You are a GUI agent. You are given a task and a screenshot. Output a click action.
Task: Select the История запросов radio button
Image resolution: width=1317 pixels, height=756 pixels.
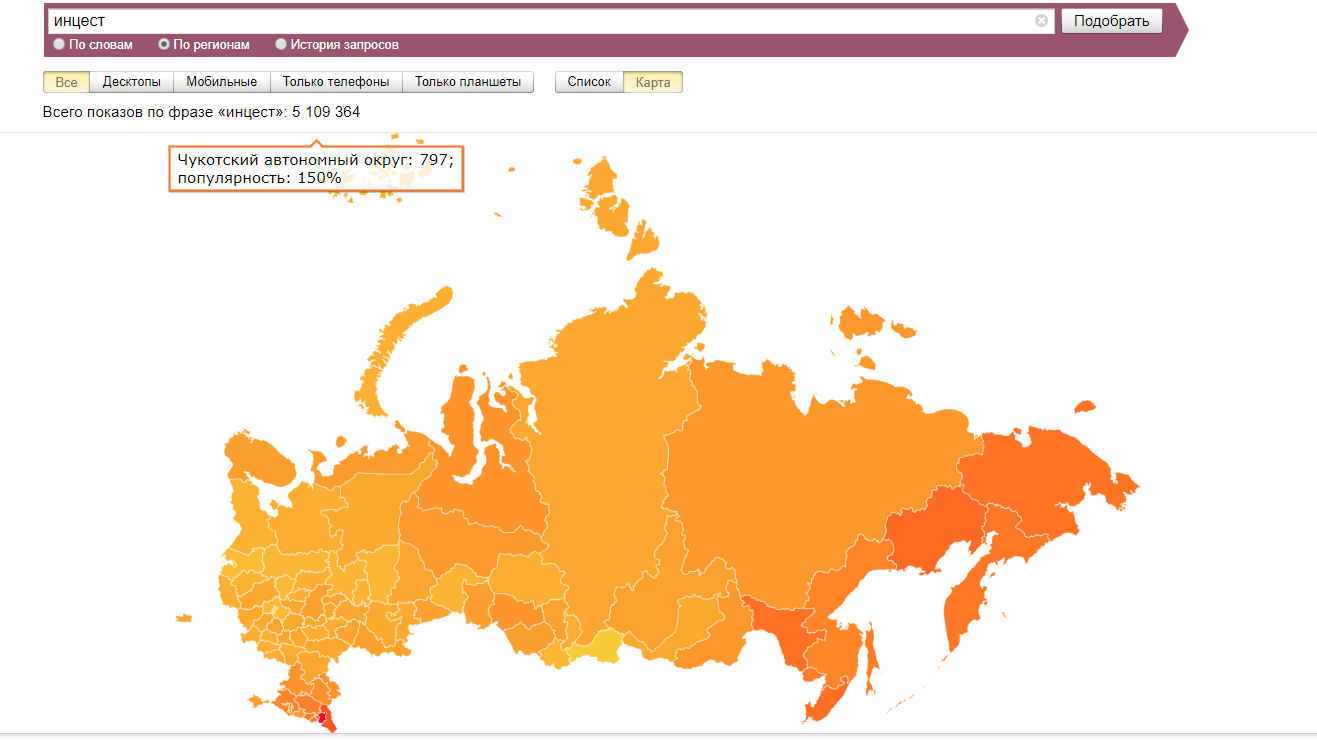coord(281,45)
